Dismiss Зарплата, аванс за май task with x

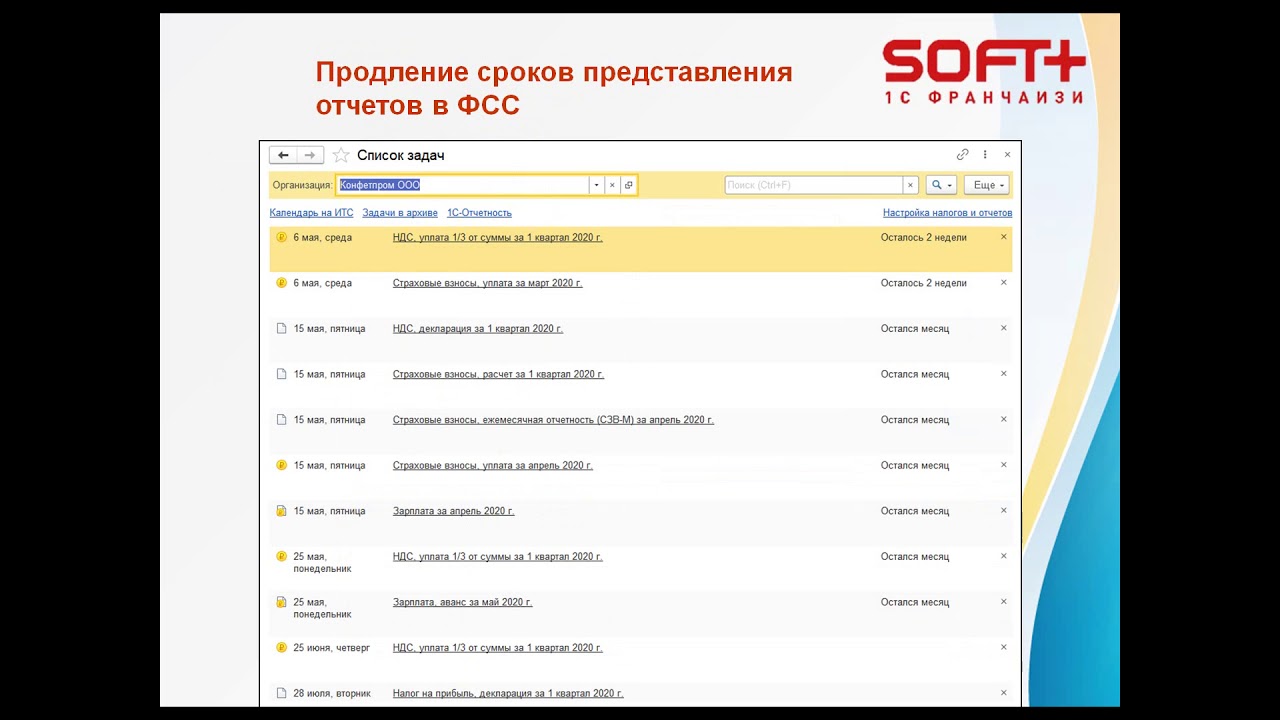1004,602
